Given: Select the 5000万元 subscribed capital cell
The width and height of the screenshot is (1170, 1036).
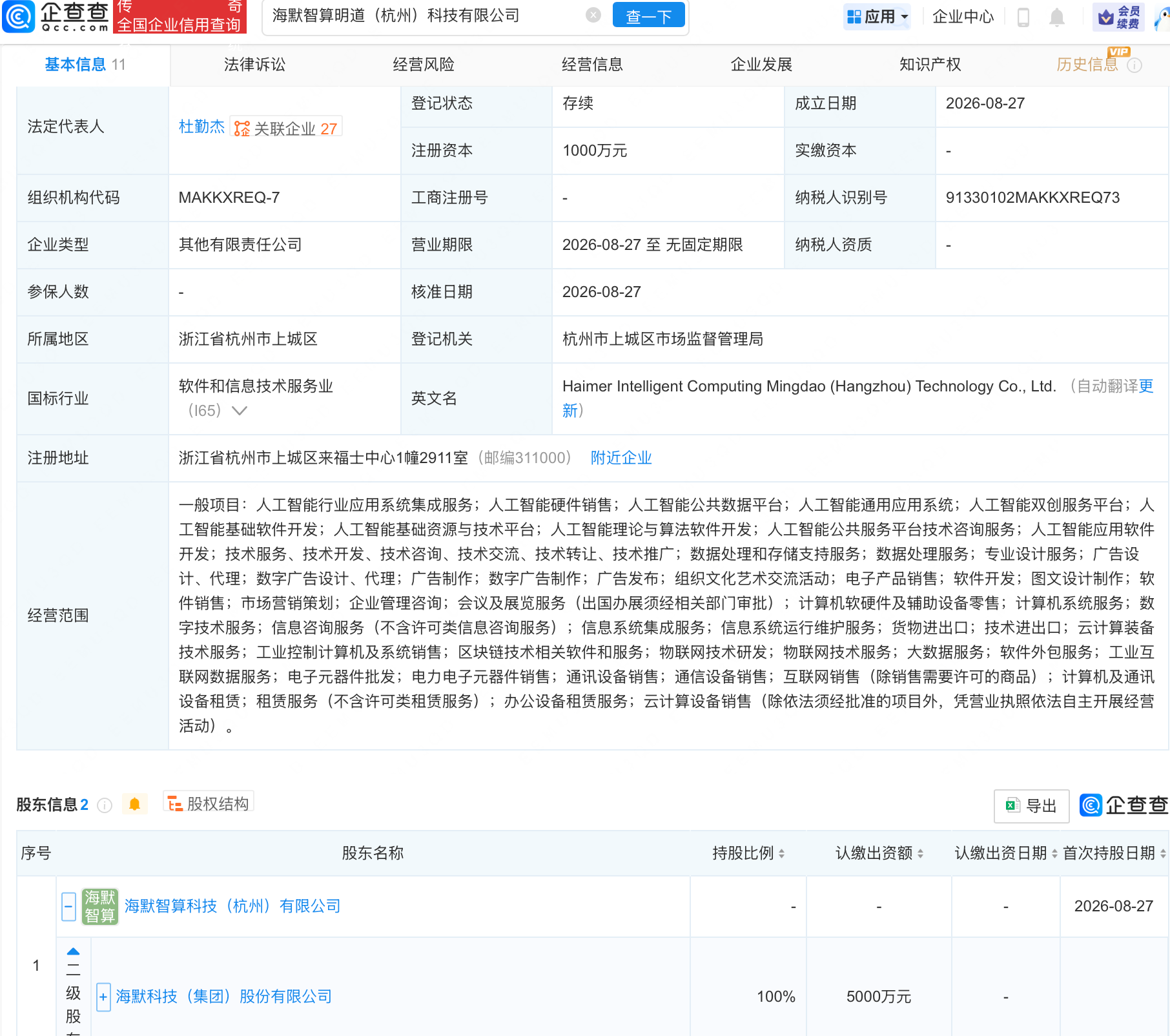Looking at the screenshot, I should (879, 997).
